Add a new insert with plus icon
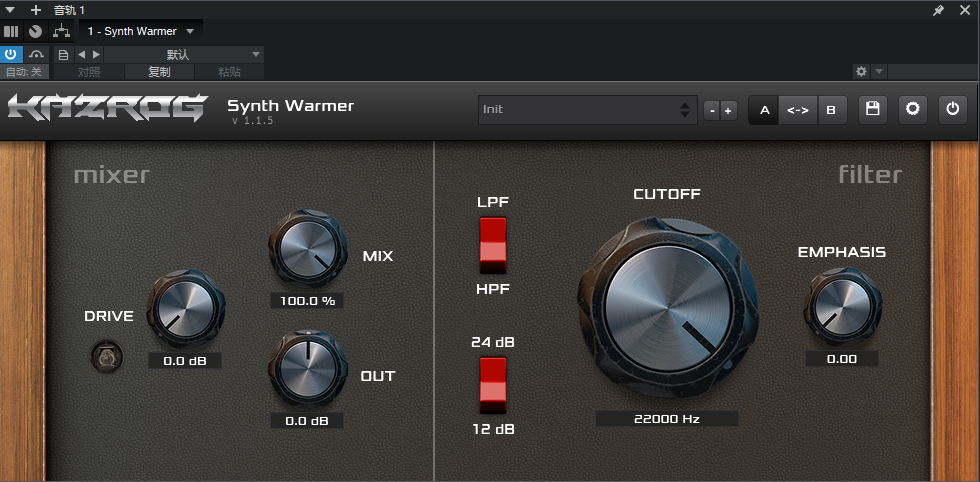This screenshot has height=482, width=980. tap(36, 9)
